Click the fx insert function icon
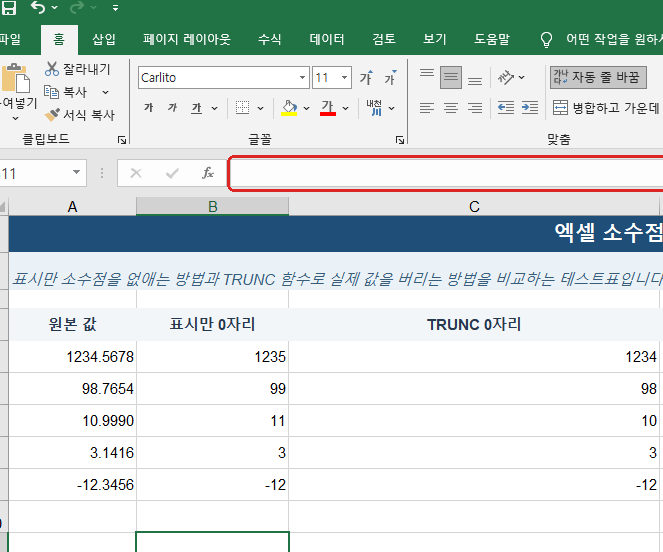663x552 pixels. 208,173
